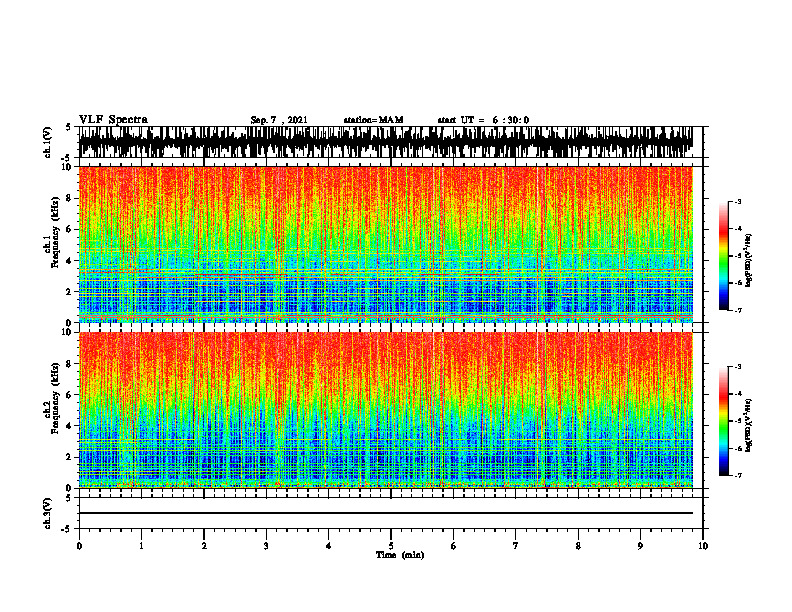This screenshot has width=792, height=612.
Task: Click the "5" tick of ch.1(V) axis
Action: 69,127
